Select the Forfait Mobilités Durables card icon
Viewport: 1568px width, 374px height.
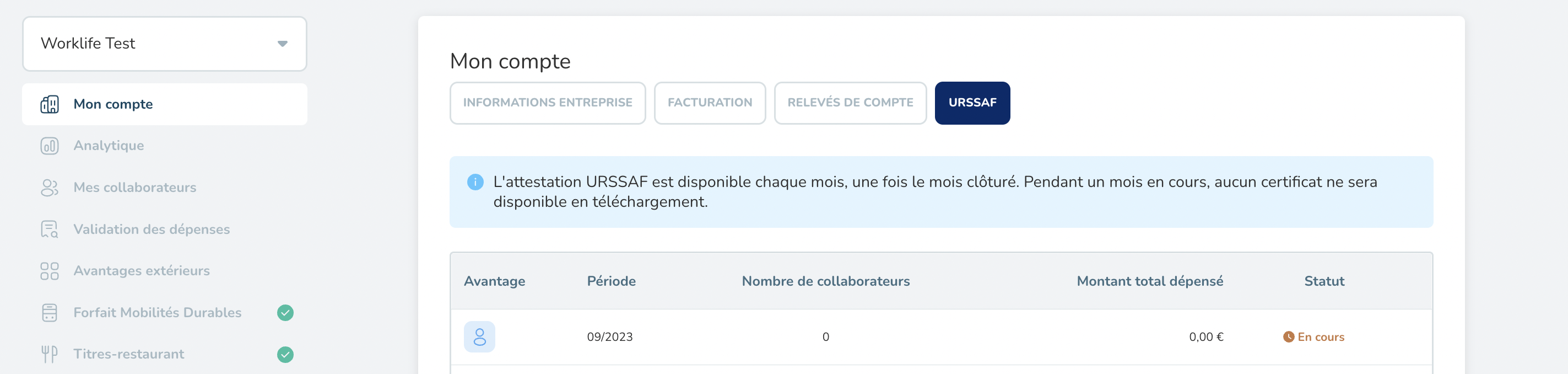point(50,312)
